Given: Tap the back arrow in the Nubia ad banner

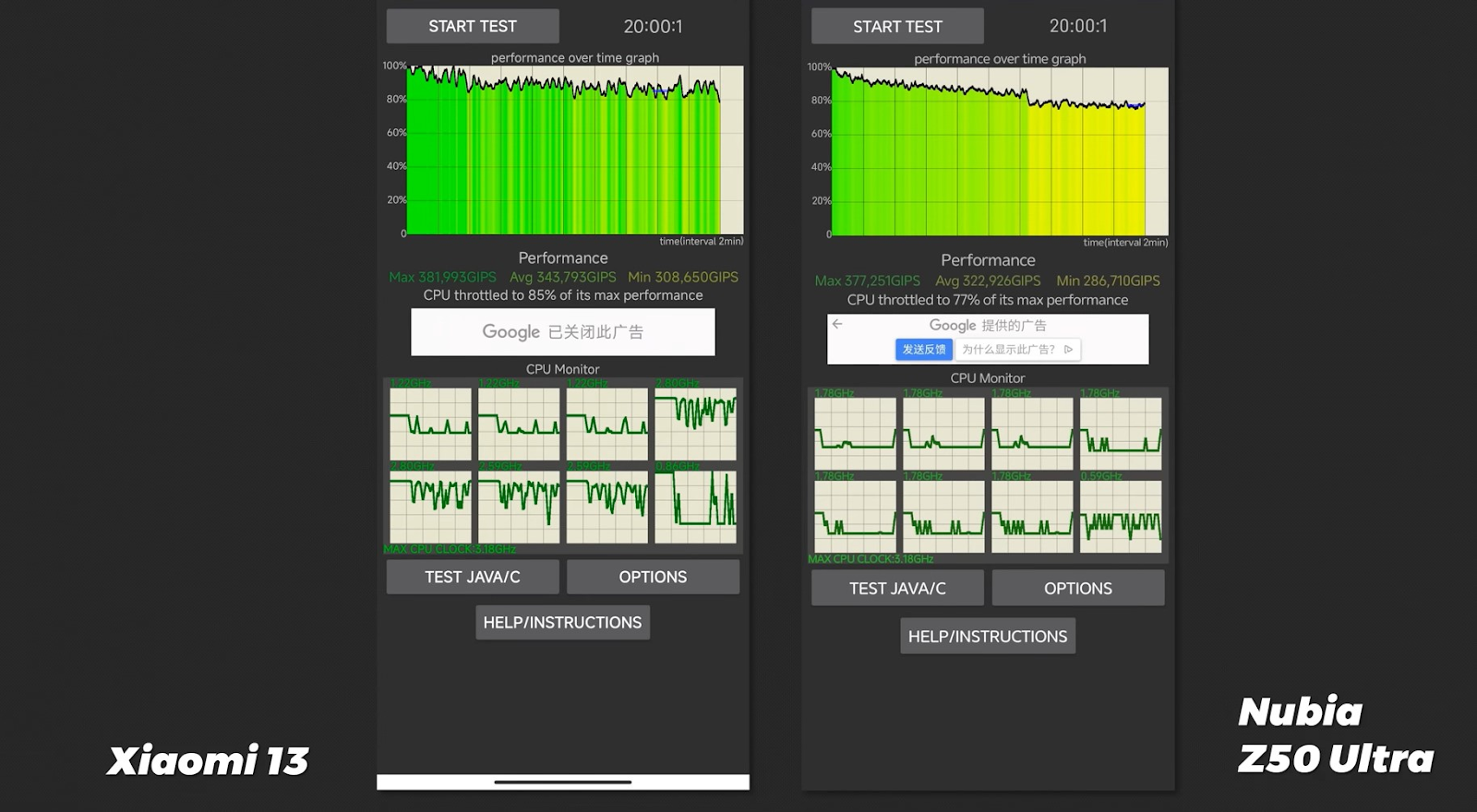Looking at the screenshot, I should click(837, 324).
